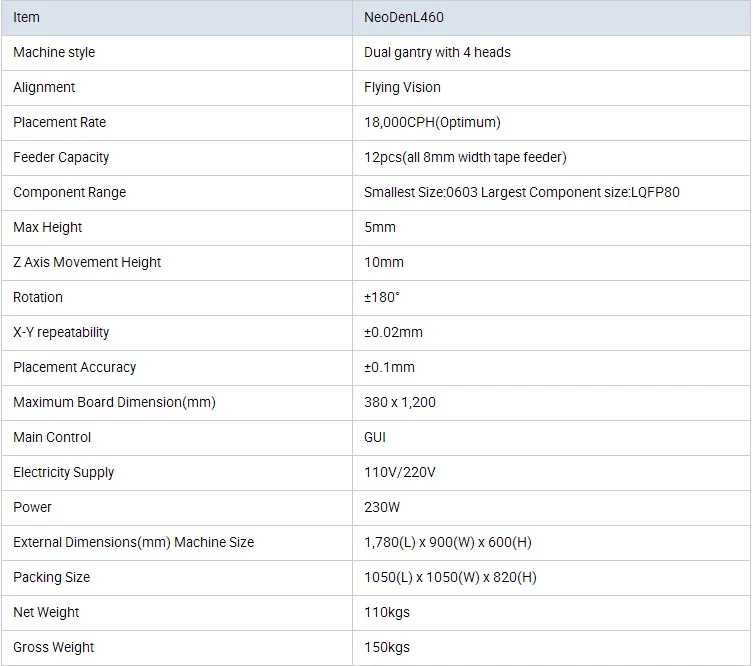Select the 'Gross Weight' label
The height and width of the screenshot is (666, 753).
coord(53,648)
